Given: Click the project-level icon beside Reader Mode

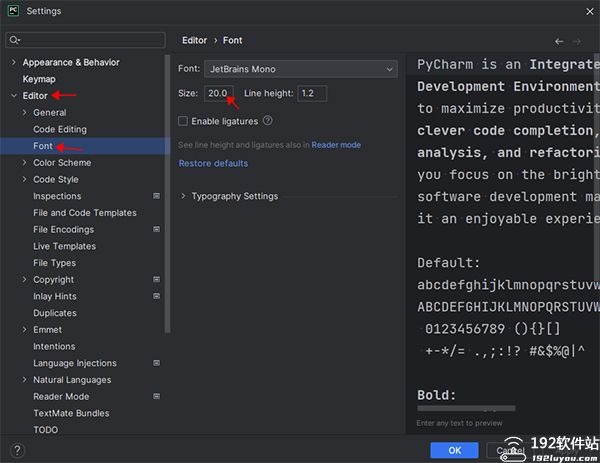Looking at the screenshot, I should click(157, 396).
